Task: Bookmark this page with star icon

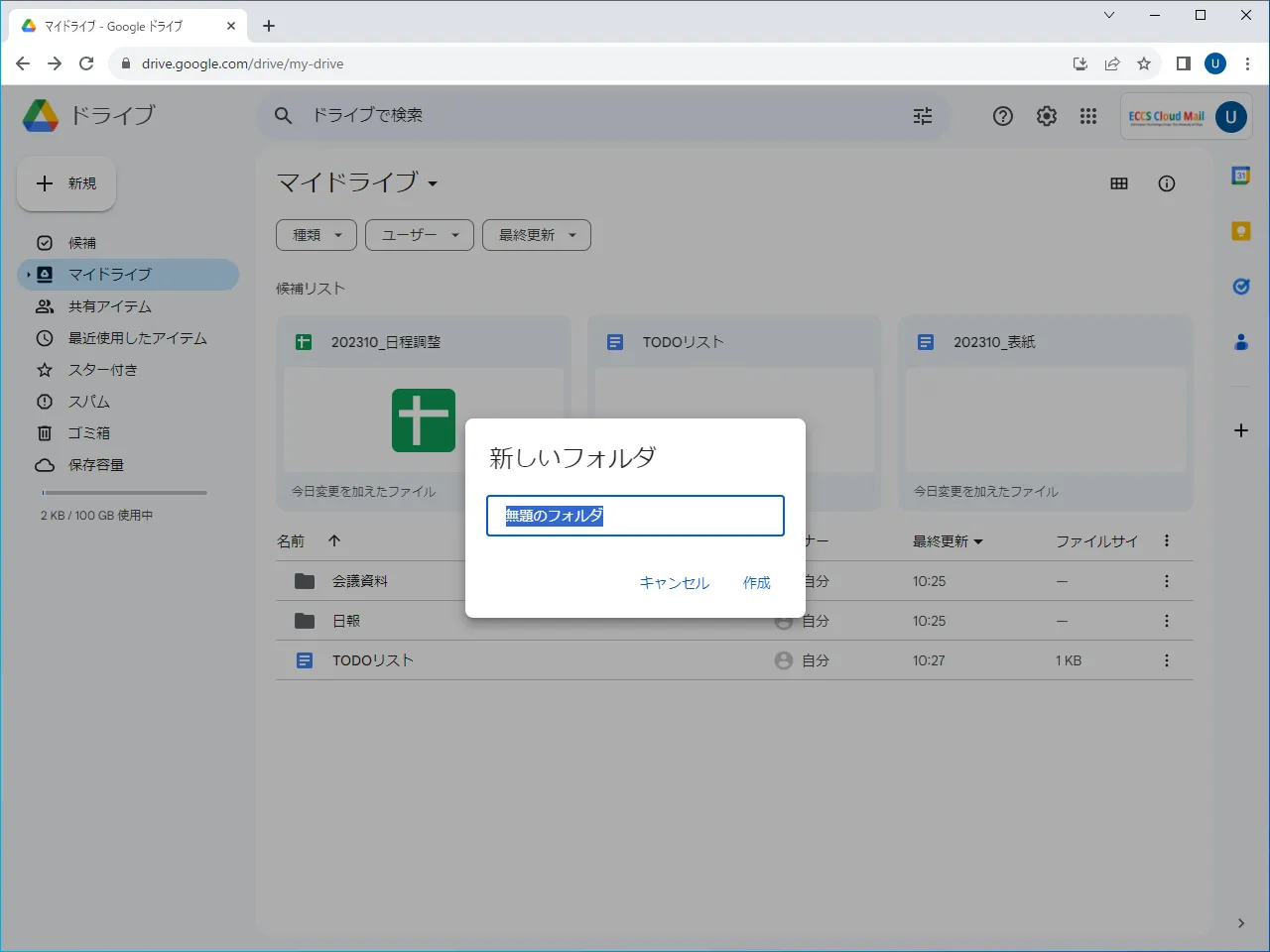Action: [1144, 63]
